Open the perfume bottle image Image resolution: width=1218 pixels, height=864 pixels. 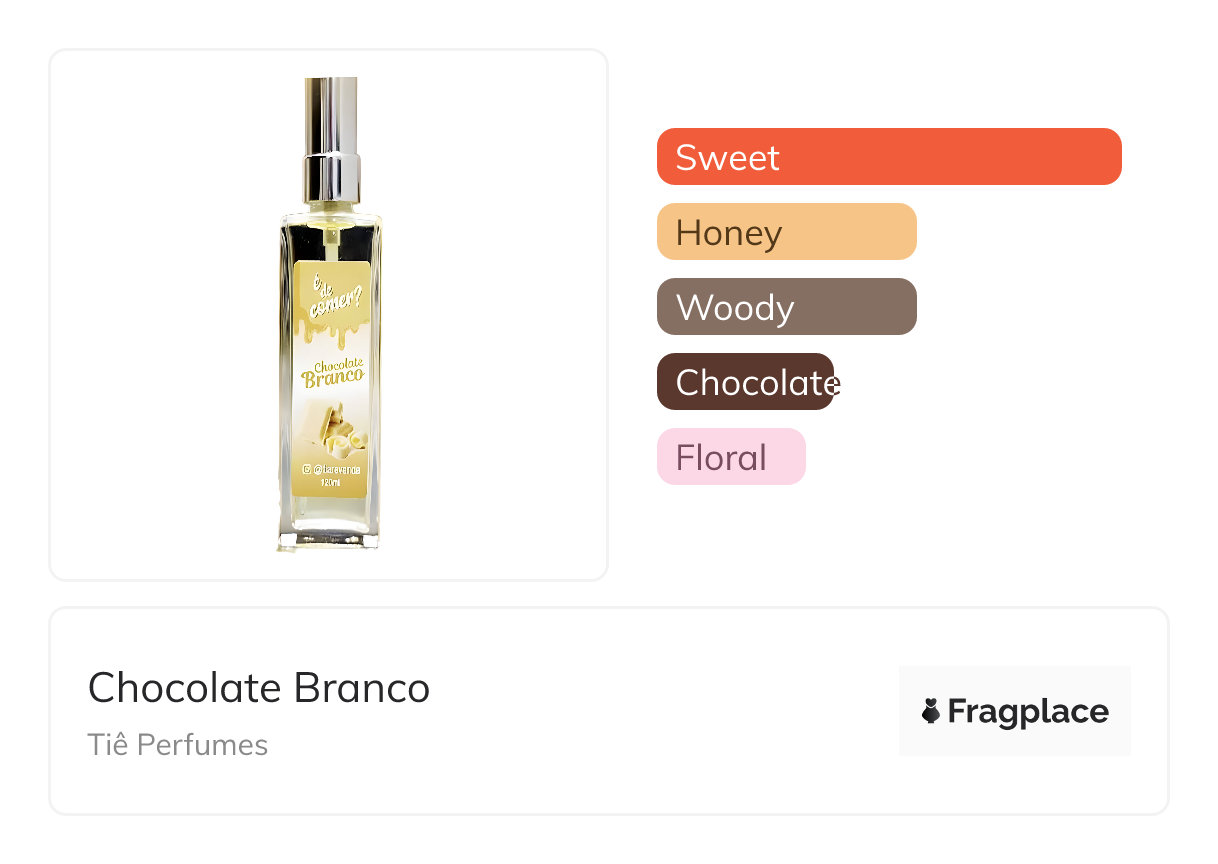coord(328,314)
